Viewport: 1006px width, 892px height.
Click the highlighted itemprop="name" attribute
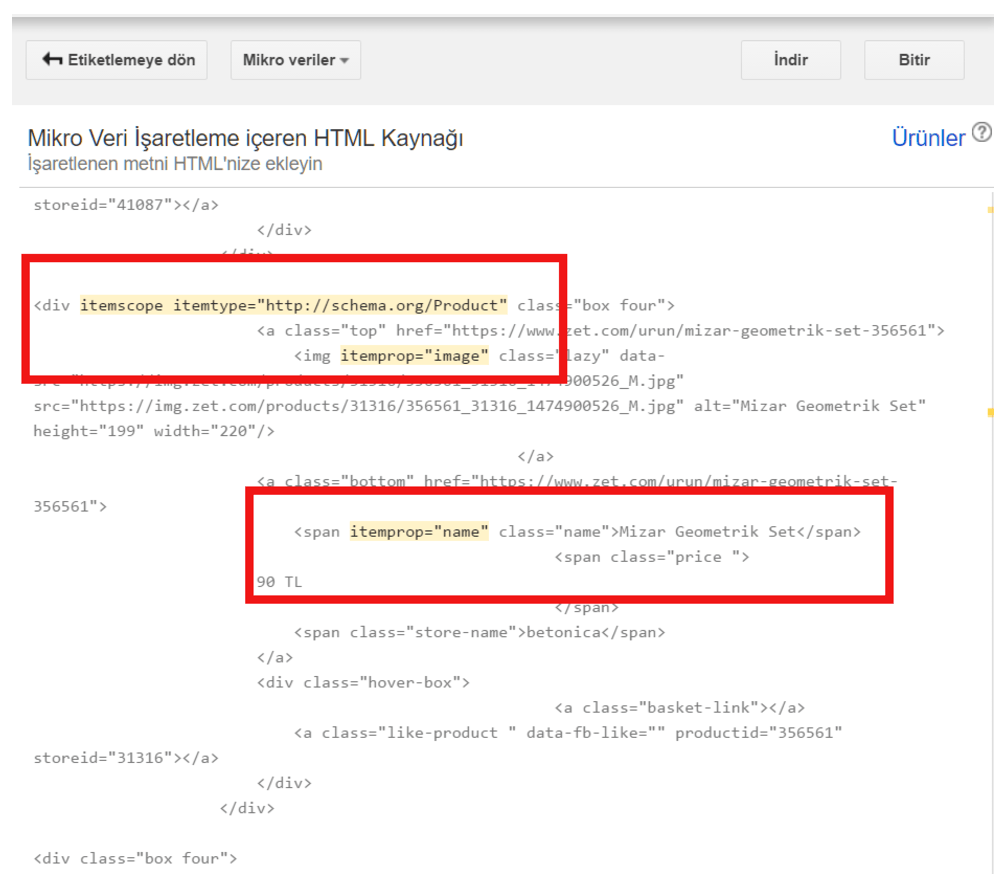tap(419, 531)
